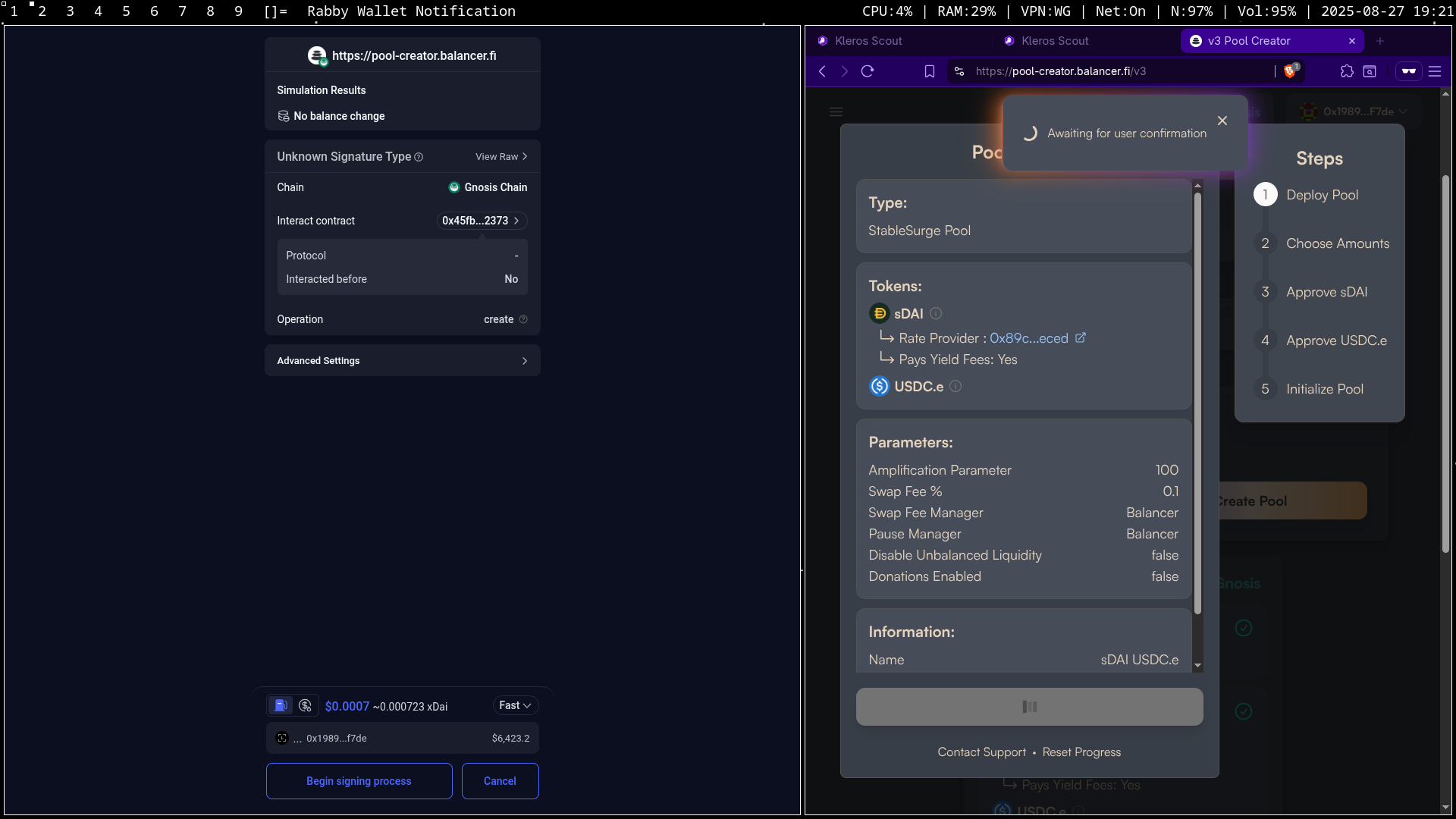Click the browser address bar URL
Viewport: 1456px width, 819px height.
point(1061,71)
